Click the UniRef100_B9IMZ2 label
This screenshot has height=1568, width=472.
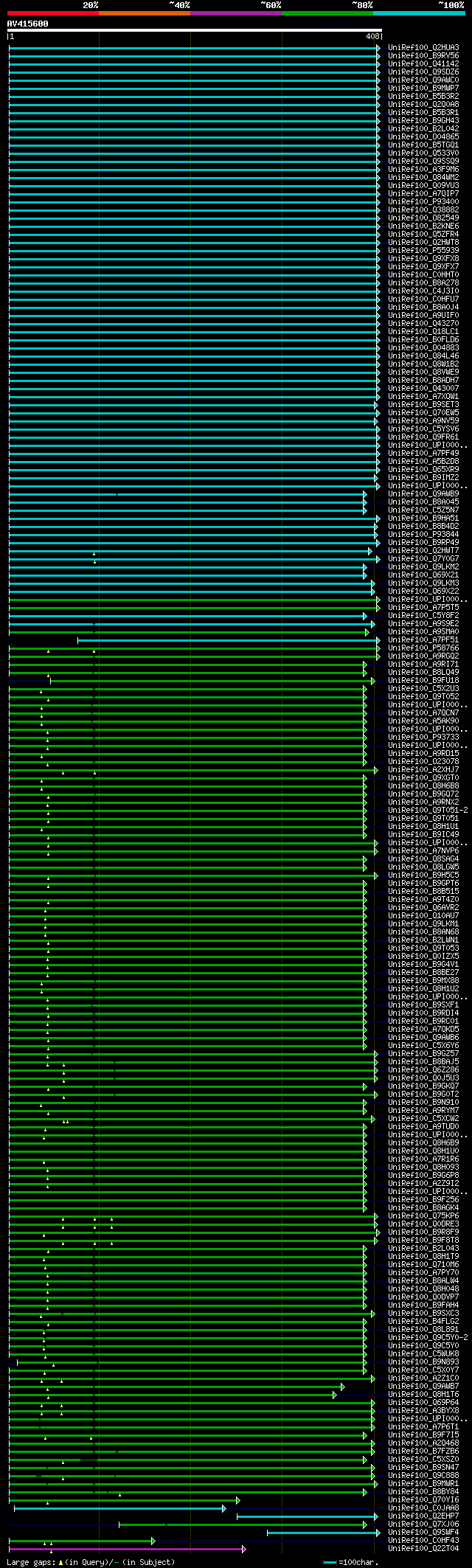[x=423, y=478]
